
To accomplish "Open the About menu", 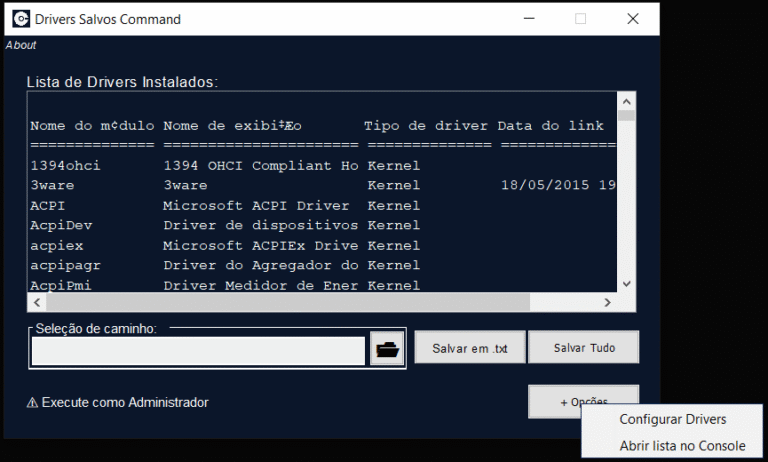I will (x=21, y=45).
